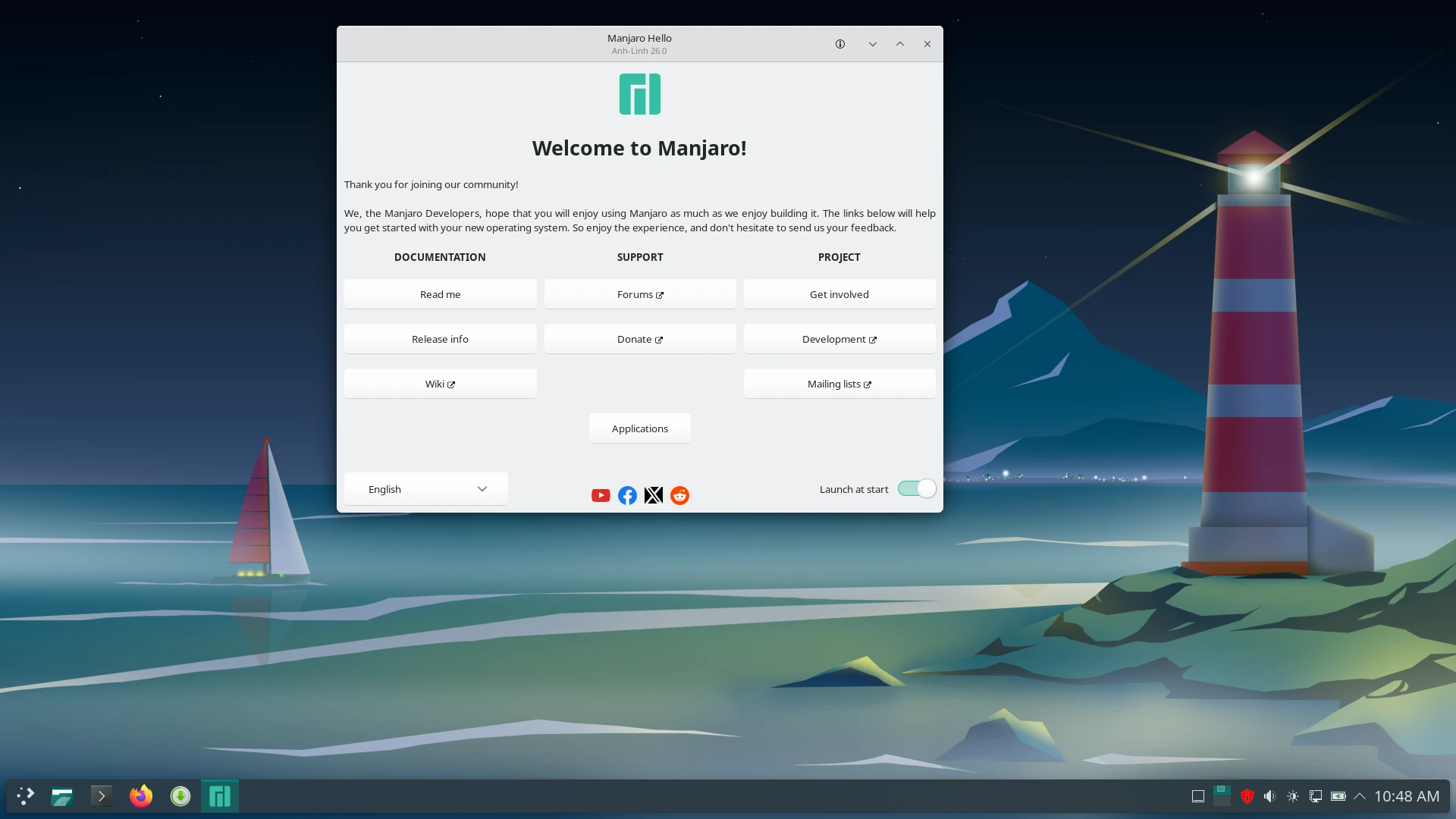Visit the Reddit community icon
The image size is (1456, 819).
pos(679,495)
